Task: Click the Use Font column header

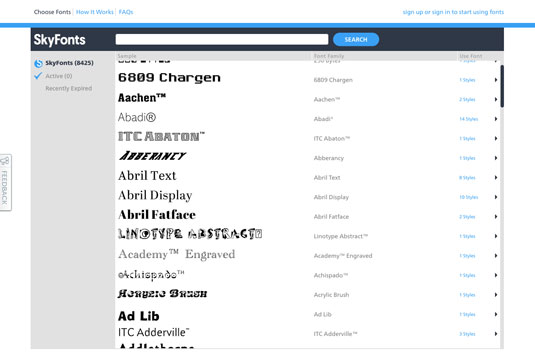Action: pyautogui.click(x=471, y=56)
